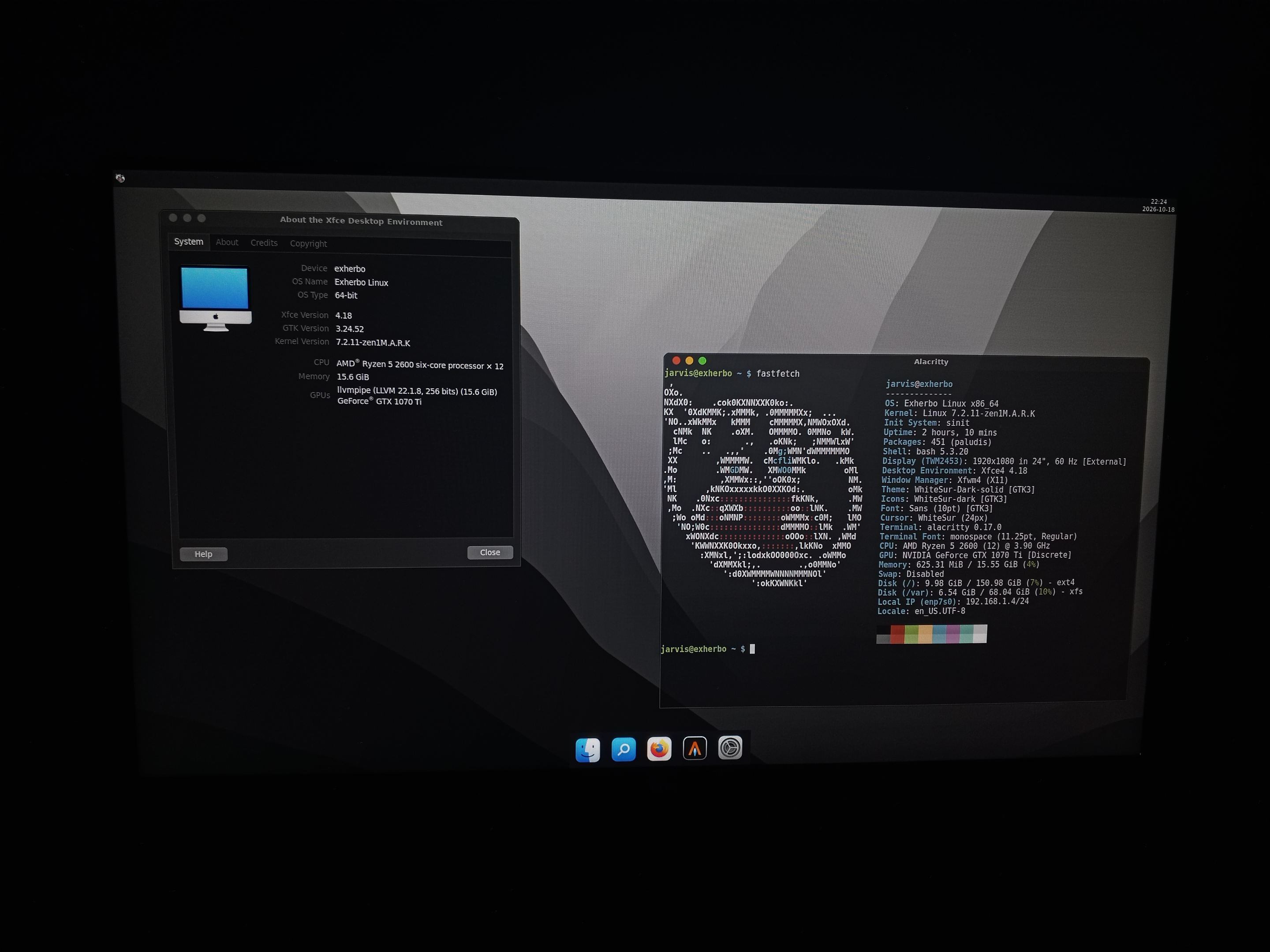Image resolution: width=1270 pixels, height=952 pixels.
Task: Open Firefox from the dock
Action: 659,748
